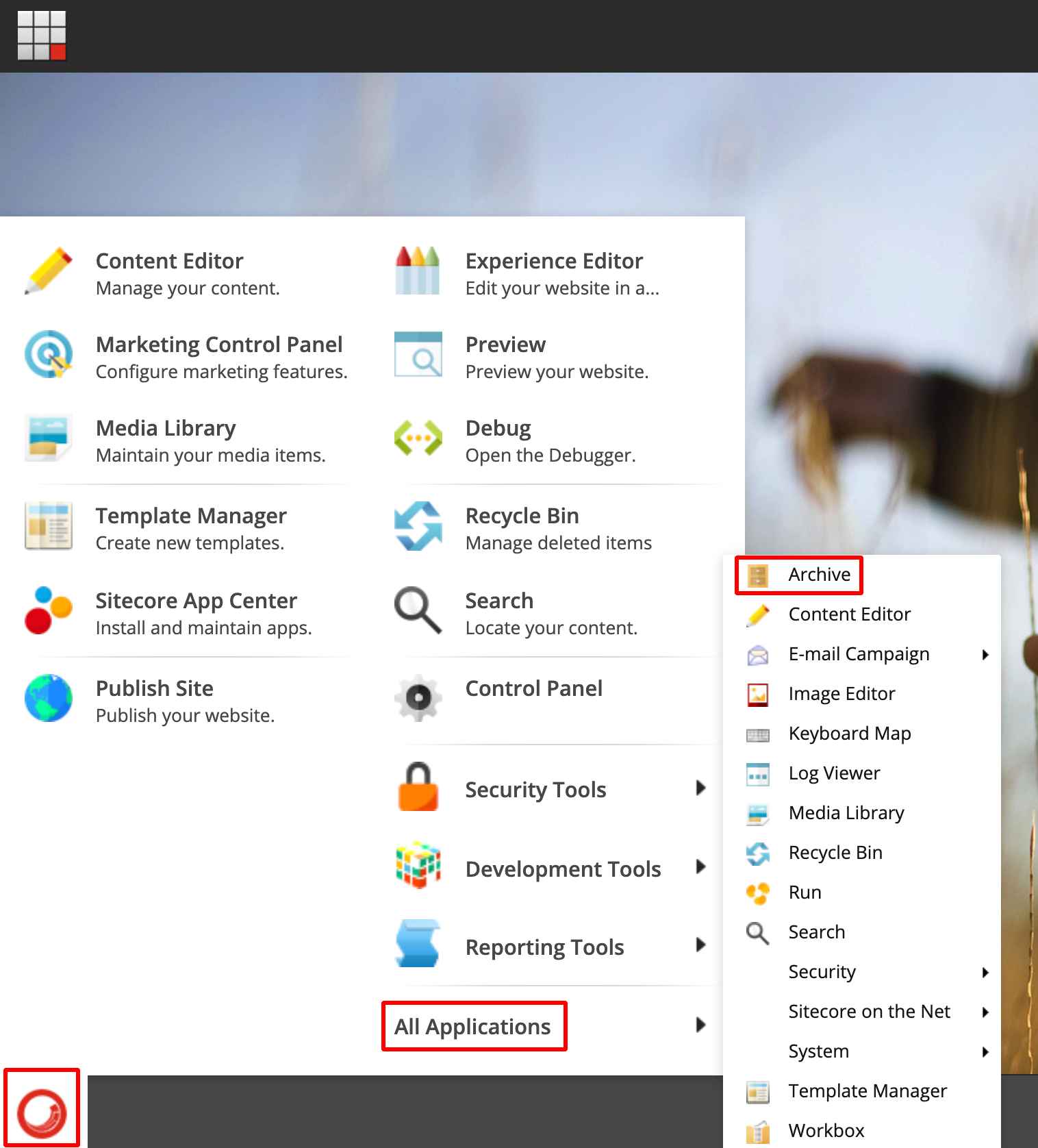Click the Run orange dots icon

(x=758, y=893)
